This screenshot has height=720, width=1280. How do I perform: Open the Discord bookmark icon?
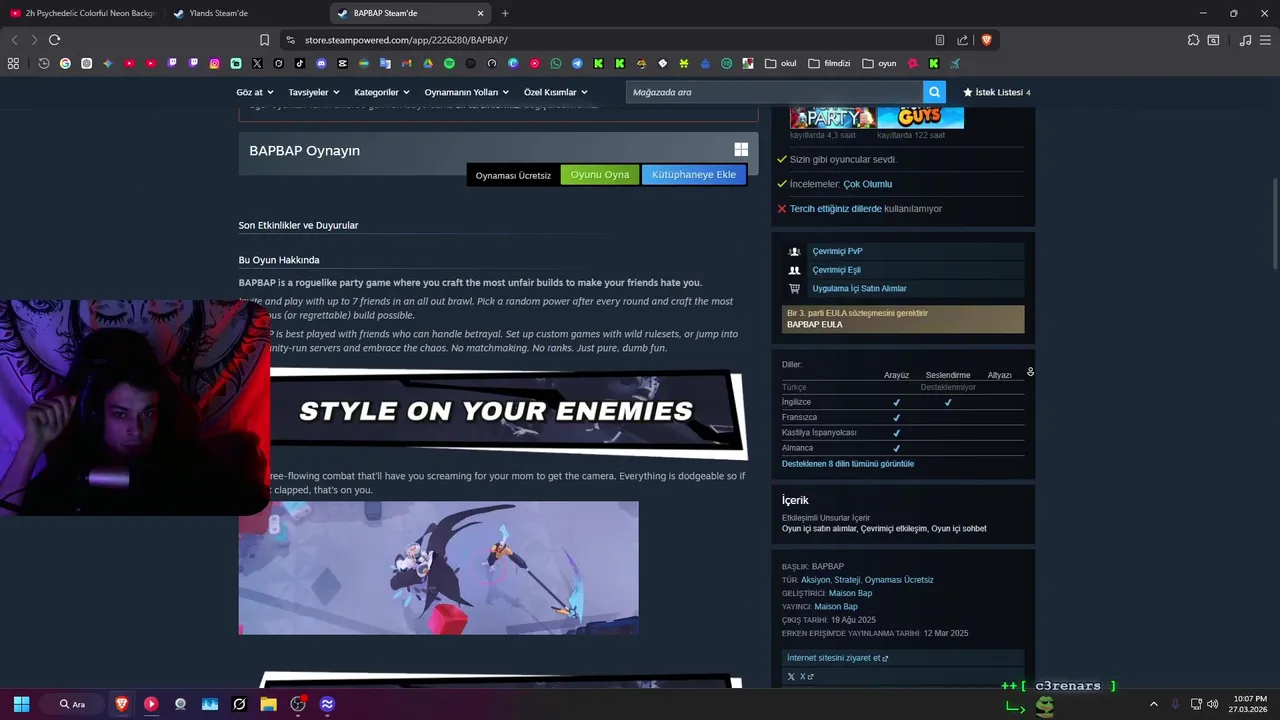[x=321, y=63]
